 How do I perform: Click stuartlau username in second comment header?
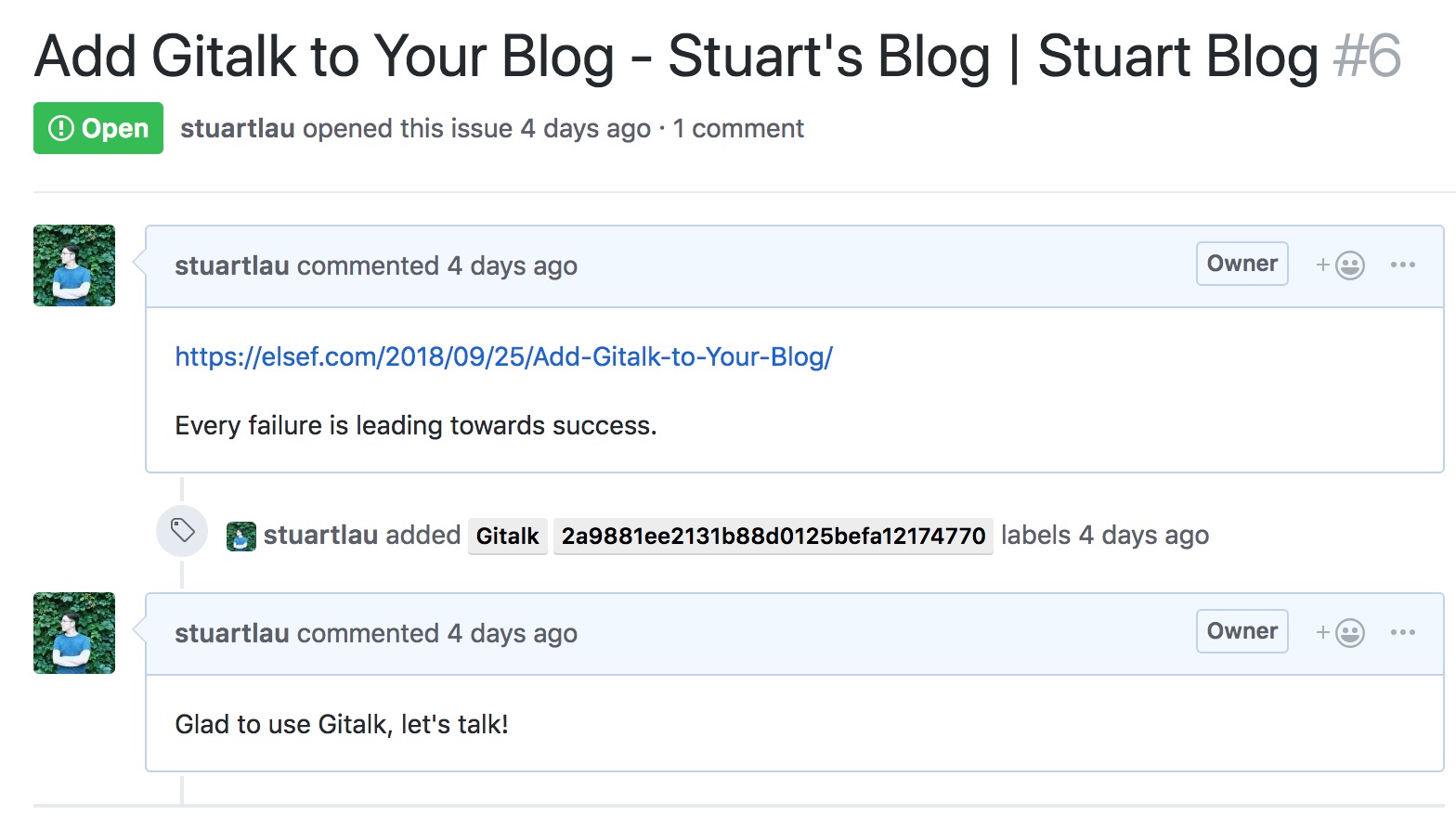point(232,633)
